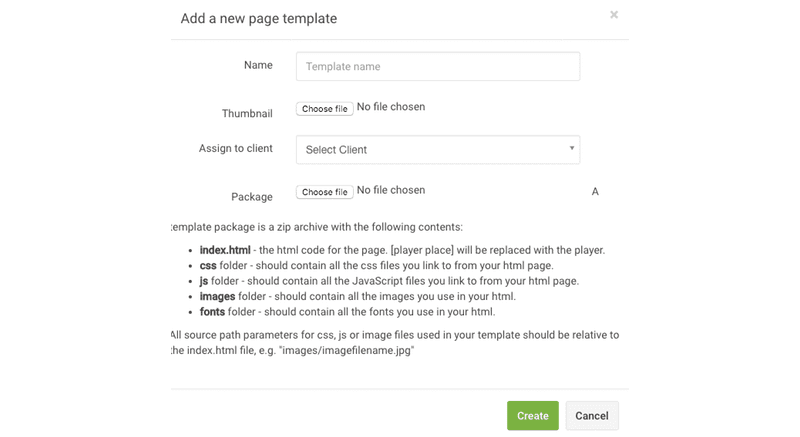Close the Add a new page template dialog
The width and height of the screenshot is (800, 437).
coord(613,15)
